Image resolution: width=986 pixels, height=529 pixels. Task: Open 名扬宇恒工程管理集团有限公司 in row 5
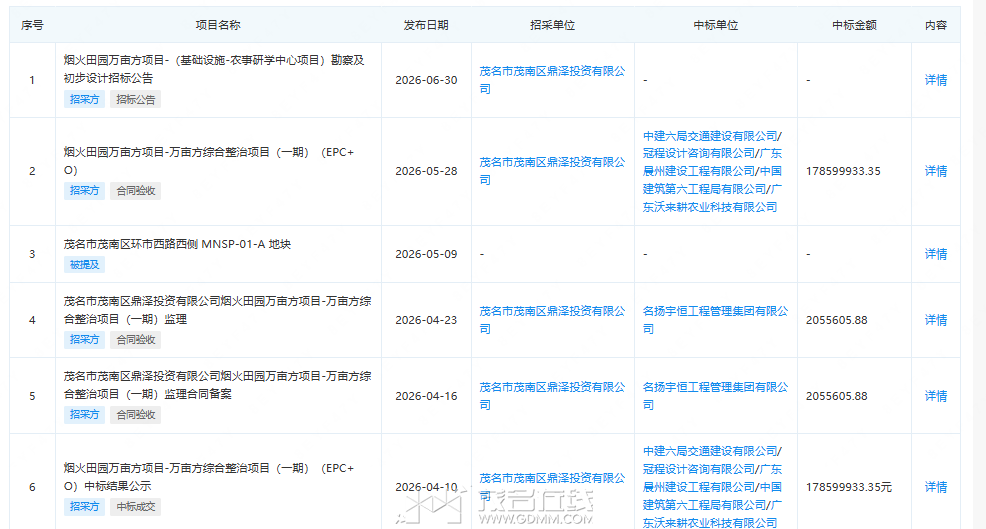pos(715,396)
